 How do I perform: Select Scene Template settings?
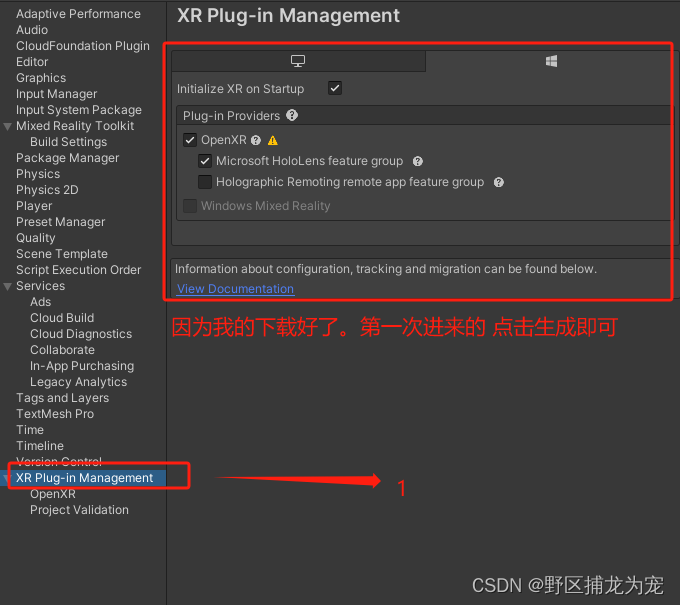62,254
